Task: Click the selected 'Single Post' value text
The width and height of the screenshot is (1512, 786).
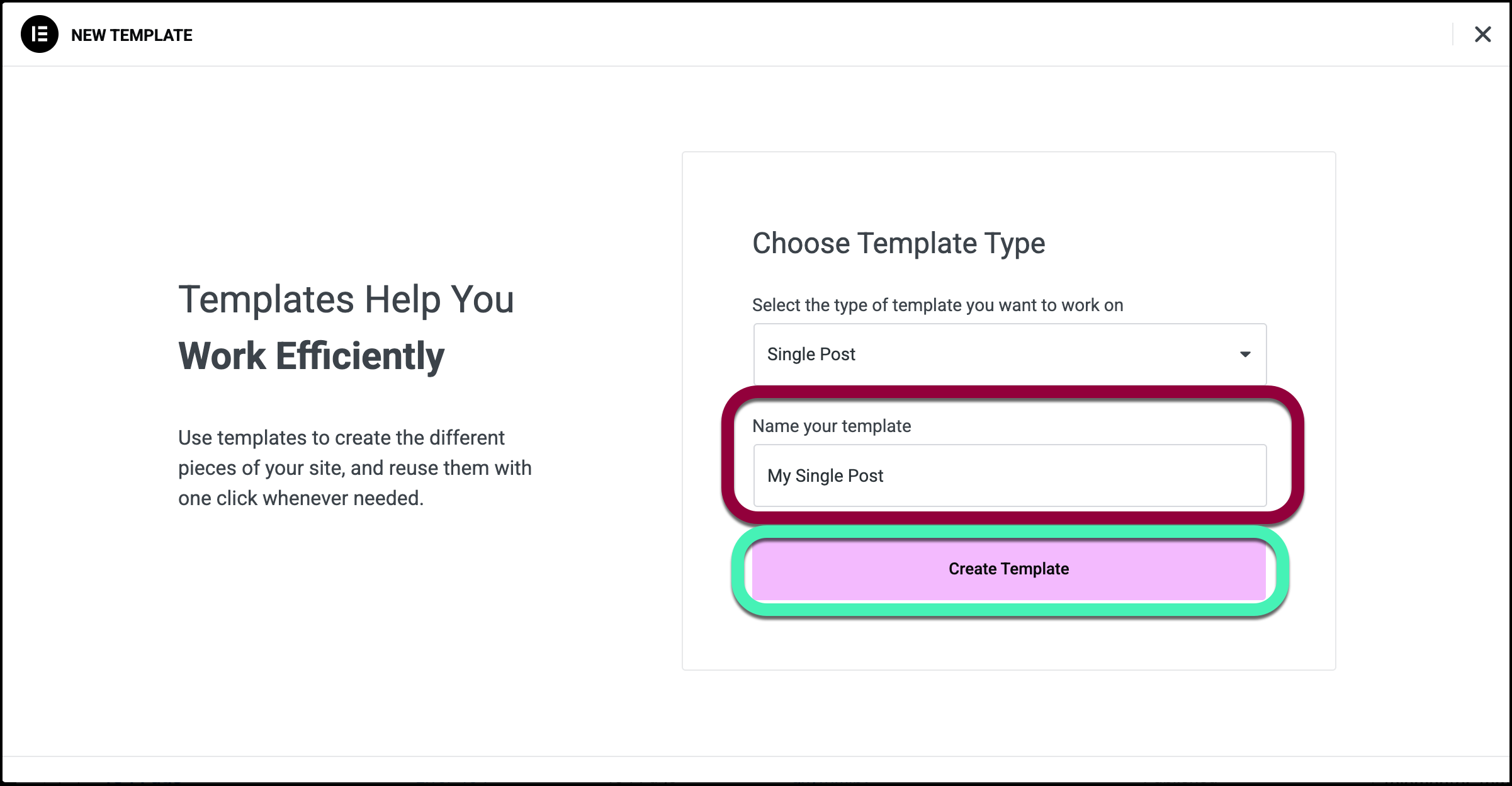Action: point(811,355)
